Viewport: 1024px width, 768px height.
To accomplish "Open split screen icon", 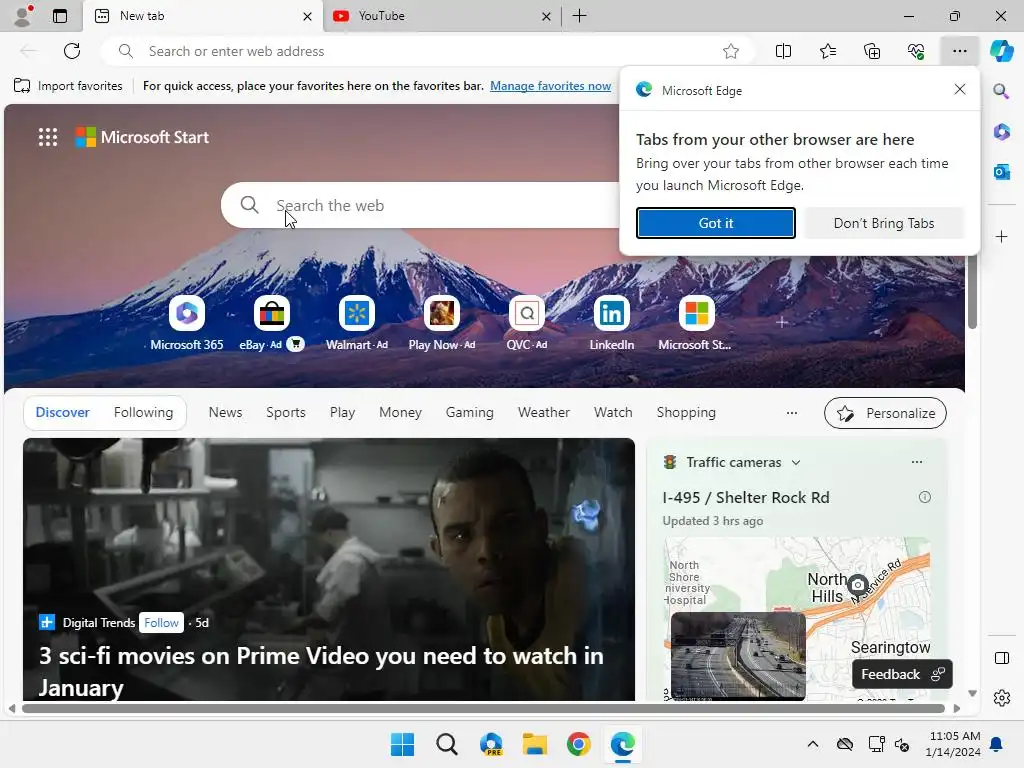I will point(783,51).
